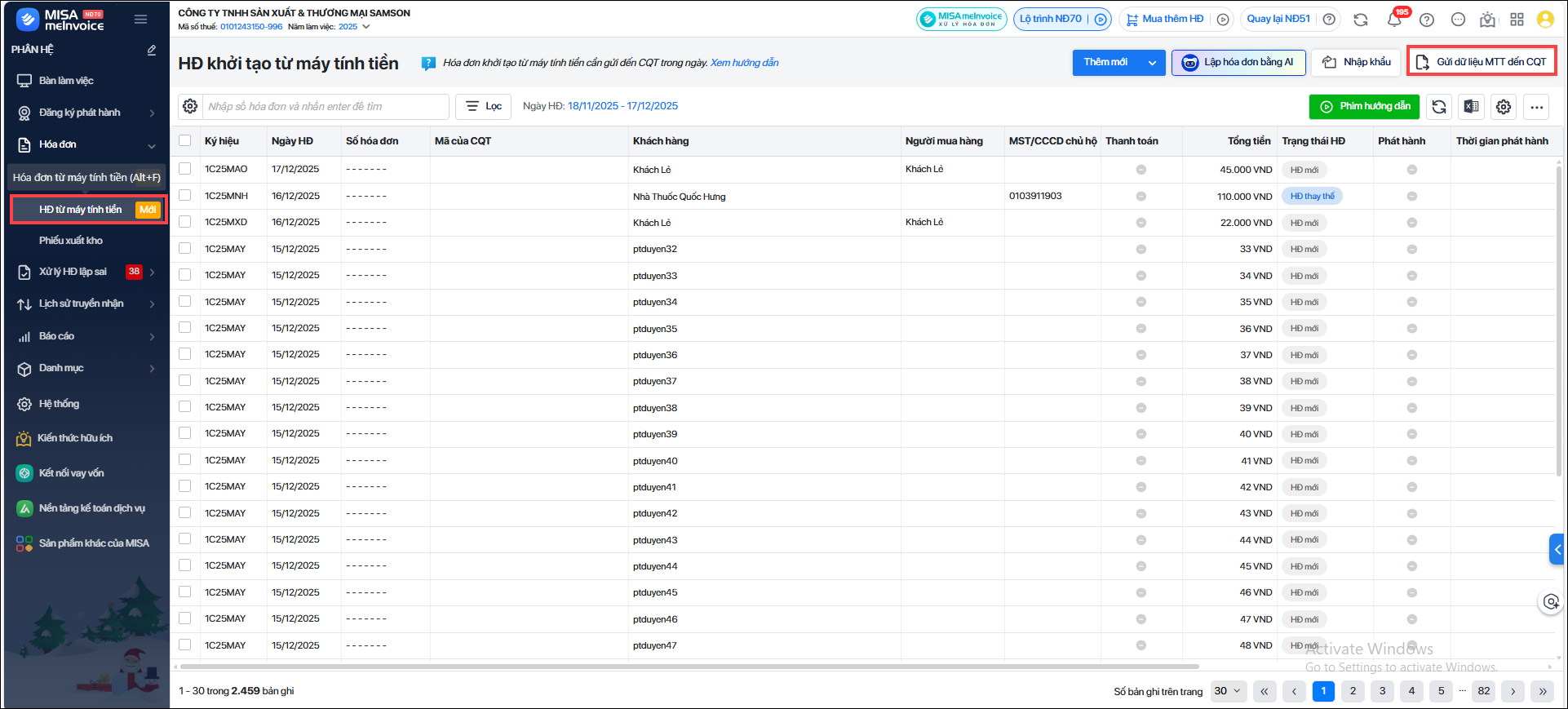Open the yellow user avatar menu
Viewport: 1568px width, 709px height.
click(1545, 20)
